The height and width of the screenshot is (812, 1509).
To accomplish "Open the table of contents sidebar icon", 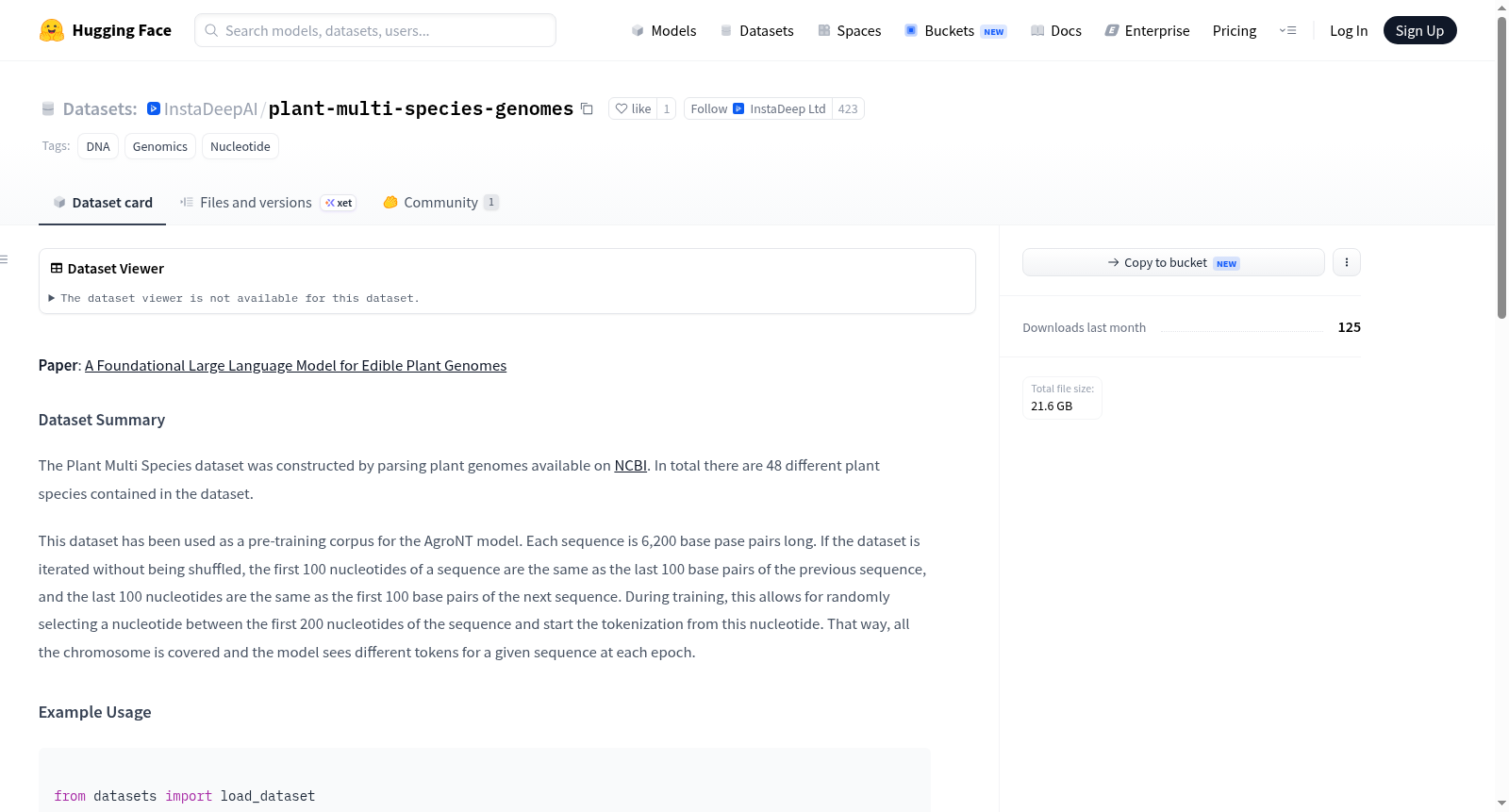I will point(5,259).
